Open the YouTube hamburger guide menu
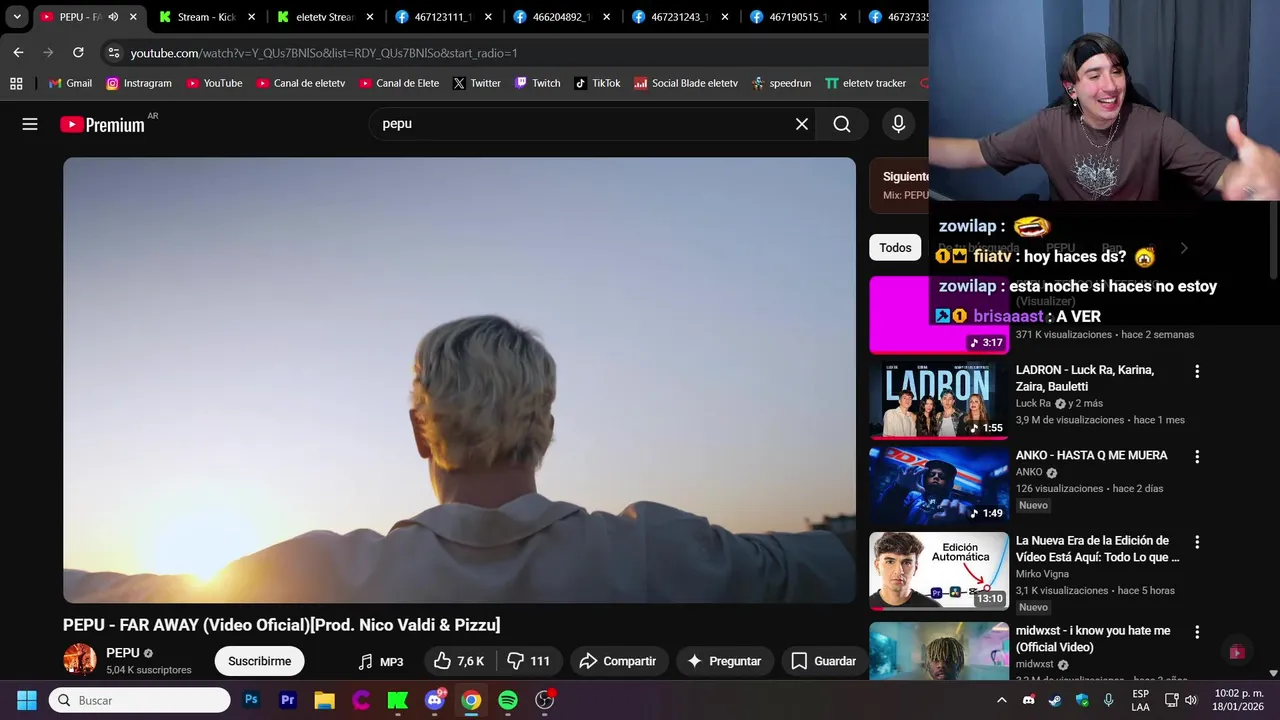Image resolution: width=1280 pixels, height=720 pixels. (x=30, y=124)
